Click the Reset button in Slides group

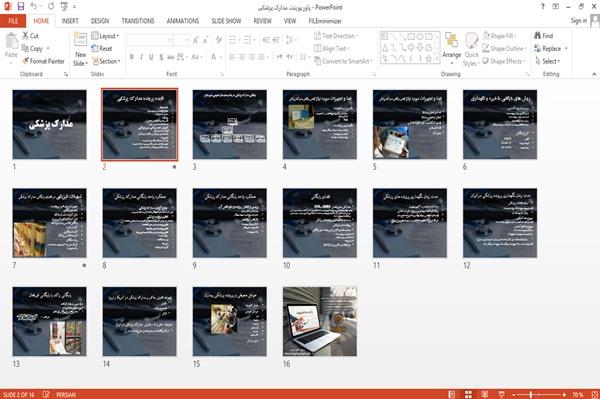coord(102,49)
